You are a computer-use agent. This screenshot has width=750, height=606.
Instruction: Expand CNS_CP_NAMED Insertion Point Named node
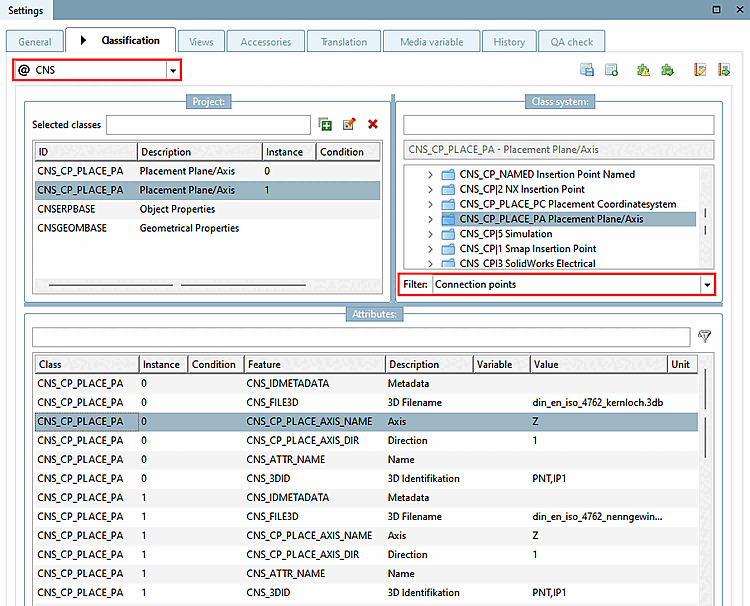click(430, 174)
